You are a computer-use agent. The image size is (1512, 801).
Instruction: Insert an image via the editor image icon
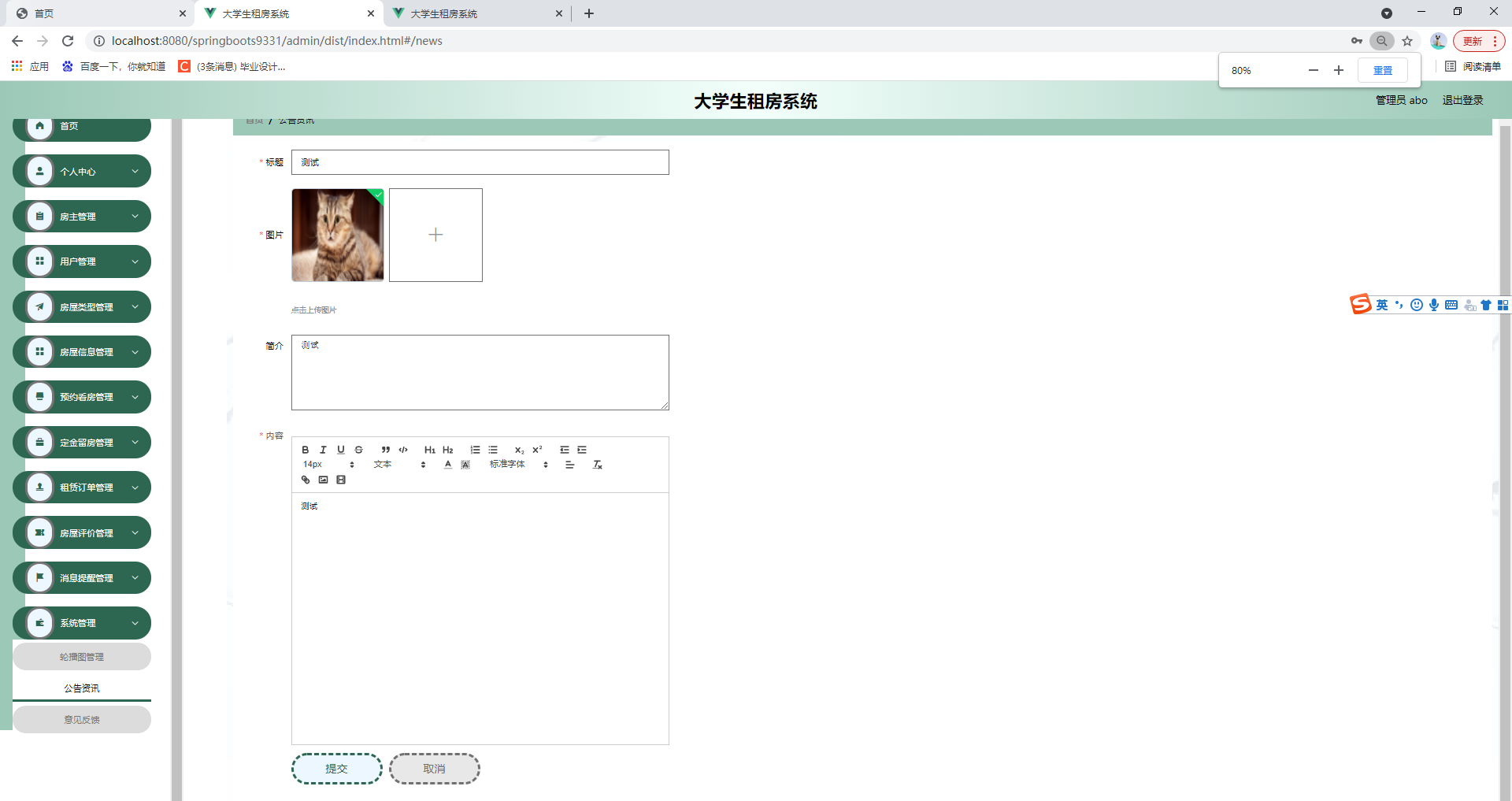[323, 480]
